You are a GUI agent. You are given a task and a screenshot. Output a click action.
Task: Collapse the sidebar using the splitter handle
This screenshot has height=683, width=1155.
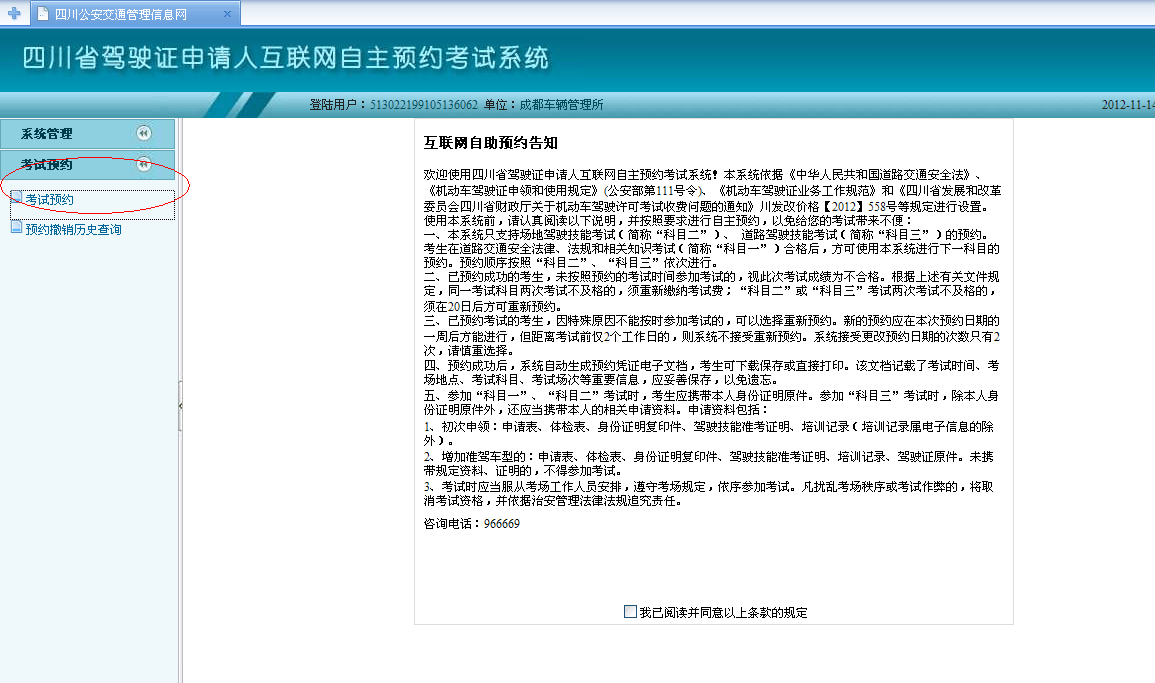tap(180, 405)
